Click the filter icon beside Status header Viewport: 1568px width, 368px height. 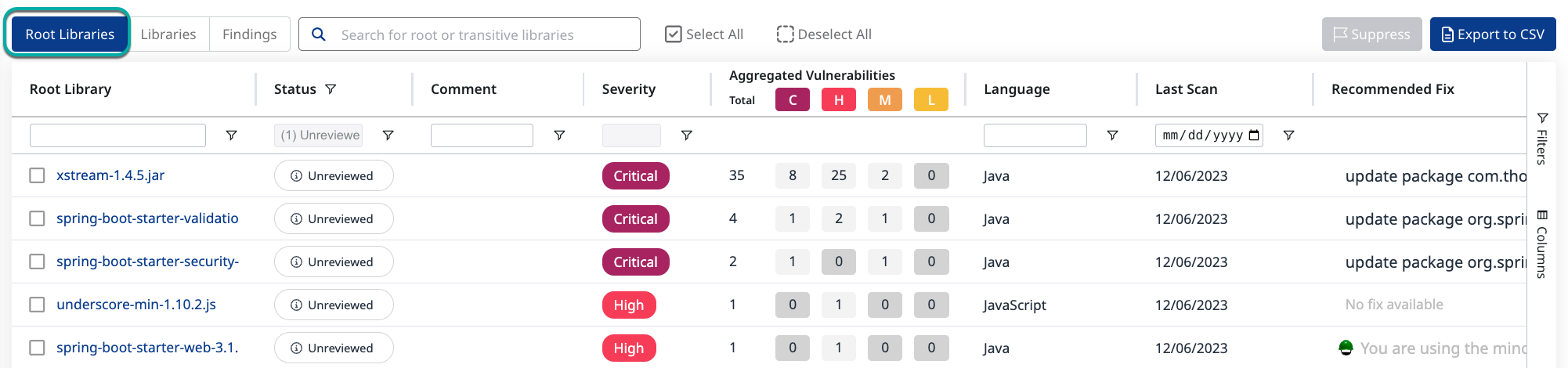pos(331,89)
